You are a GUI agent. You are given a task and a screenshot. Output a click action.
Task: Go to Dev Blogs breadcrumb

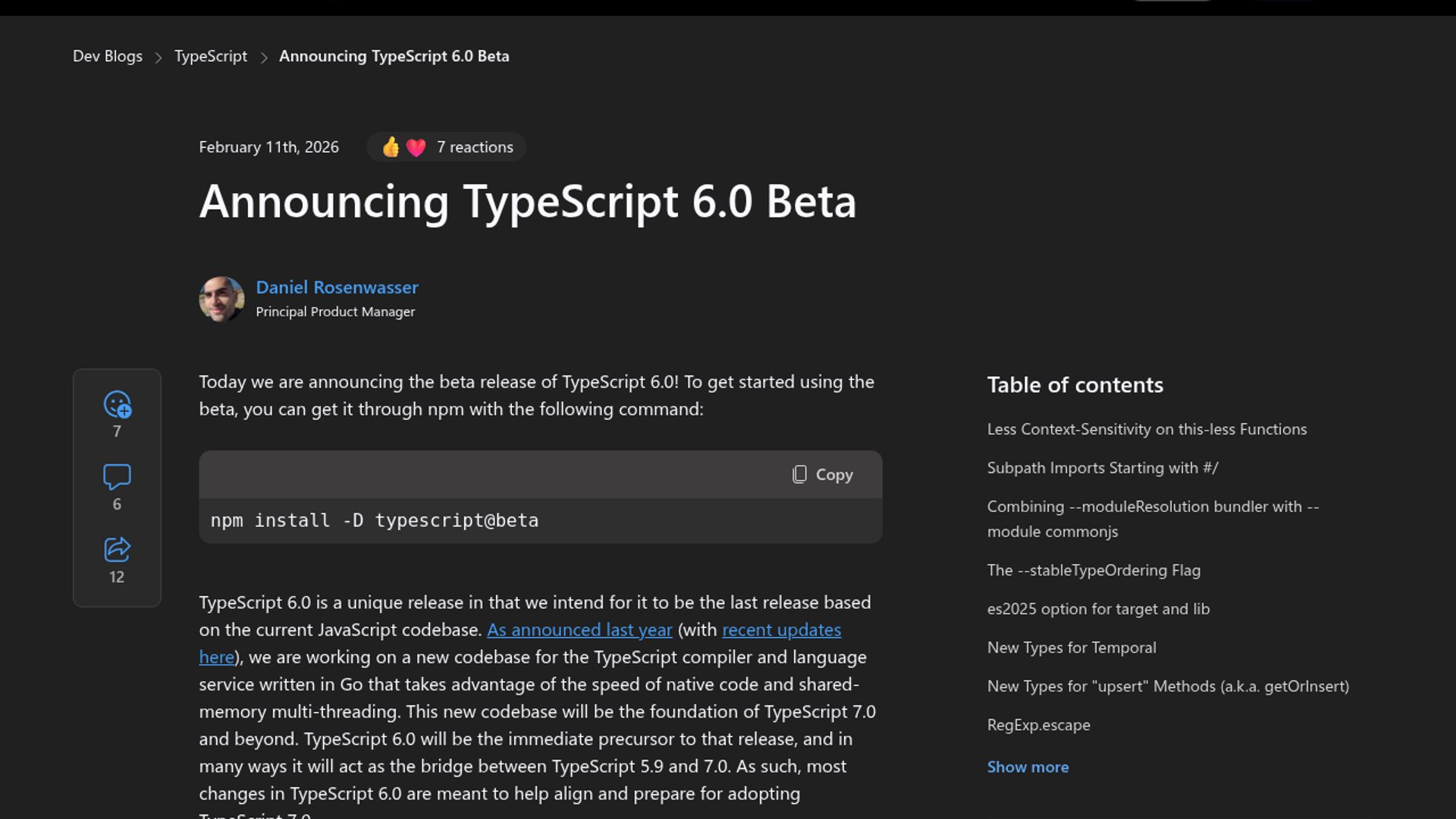click(x=108, y=56)
